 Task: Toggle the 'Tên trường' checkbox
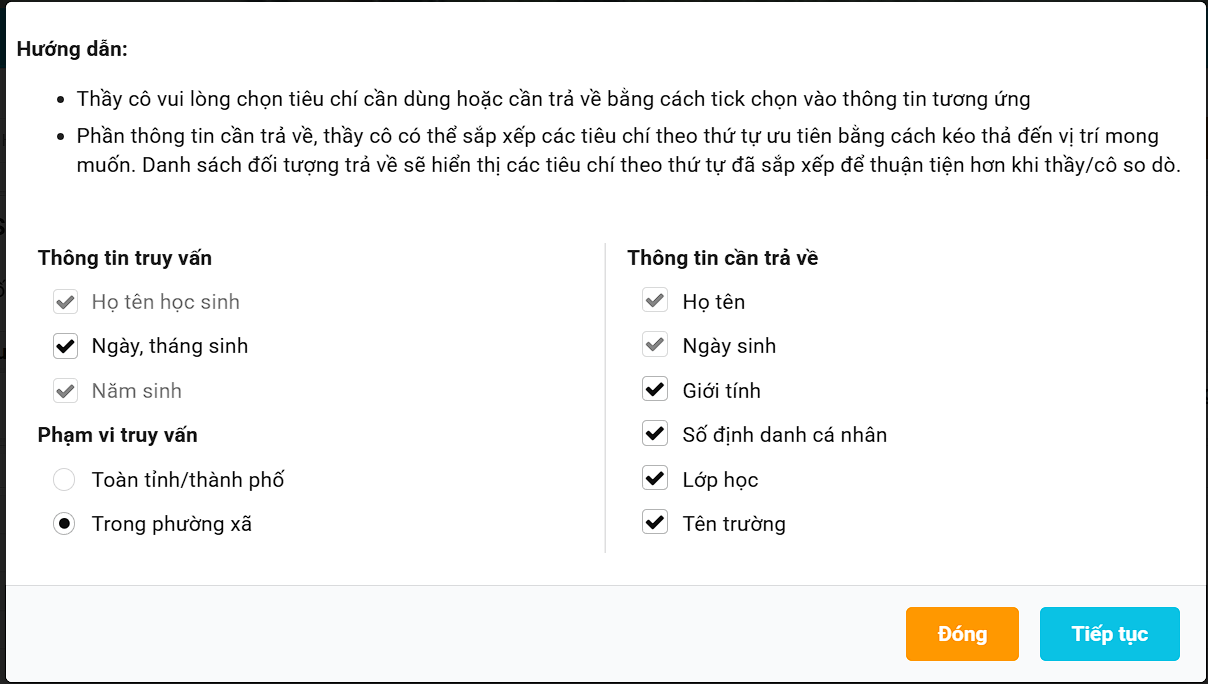[x=655, y=523]
